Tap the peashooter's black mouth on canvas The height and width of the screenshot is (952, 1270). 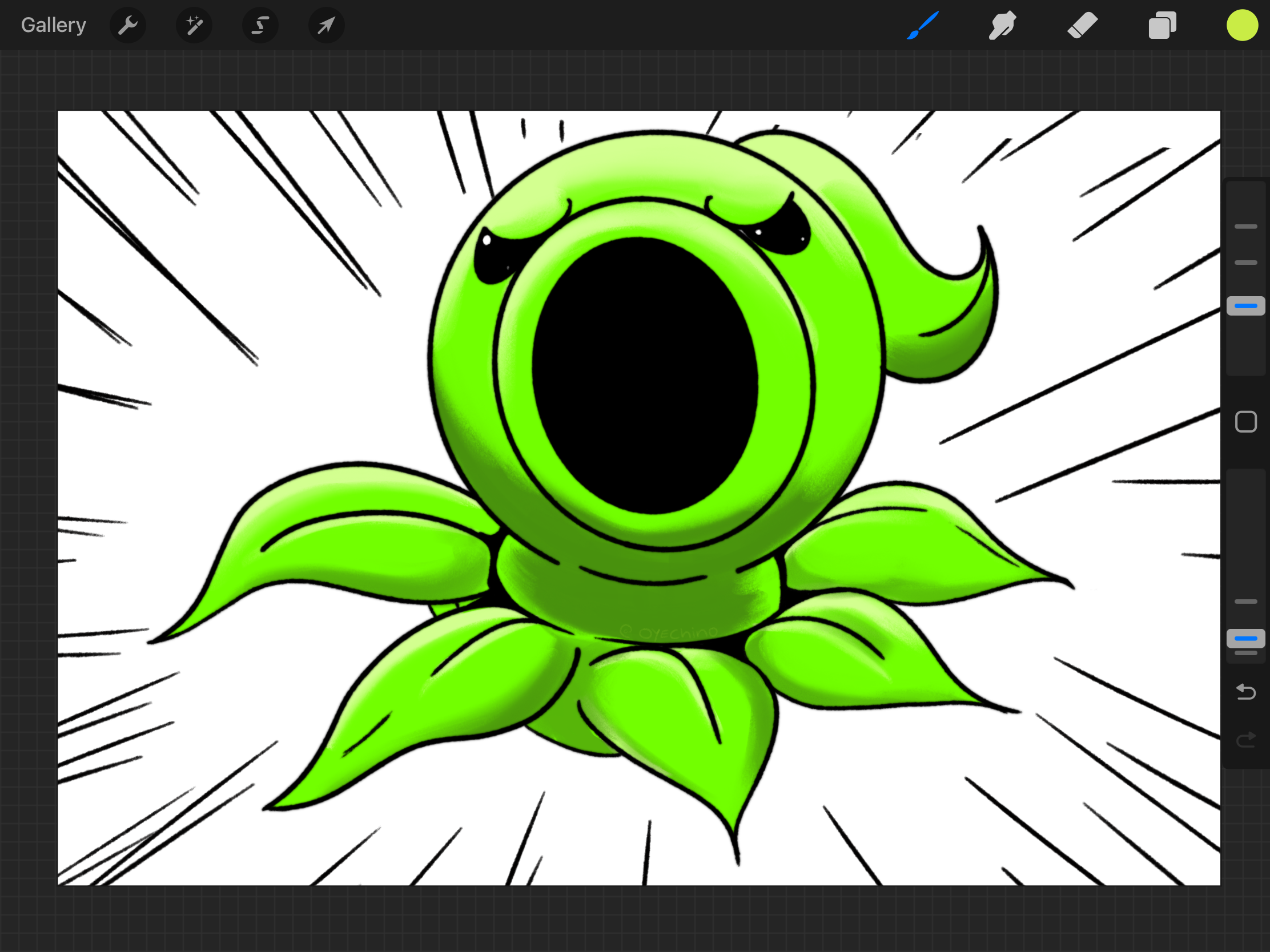coord(645,376)
